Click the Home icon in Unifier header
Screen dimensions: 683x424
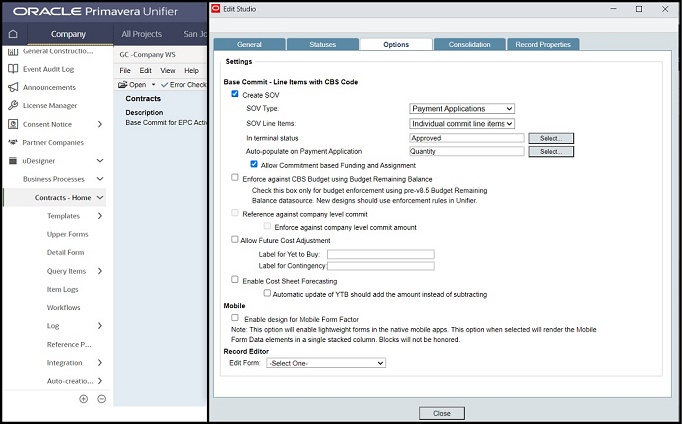[x=13, y=34]
